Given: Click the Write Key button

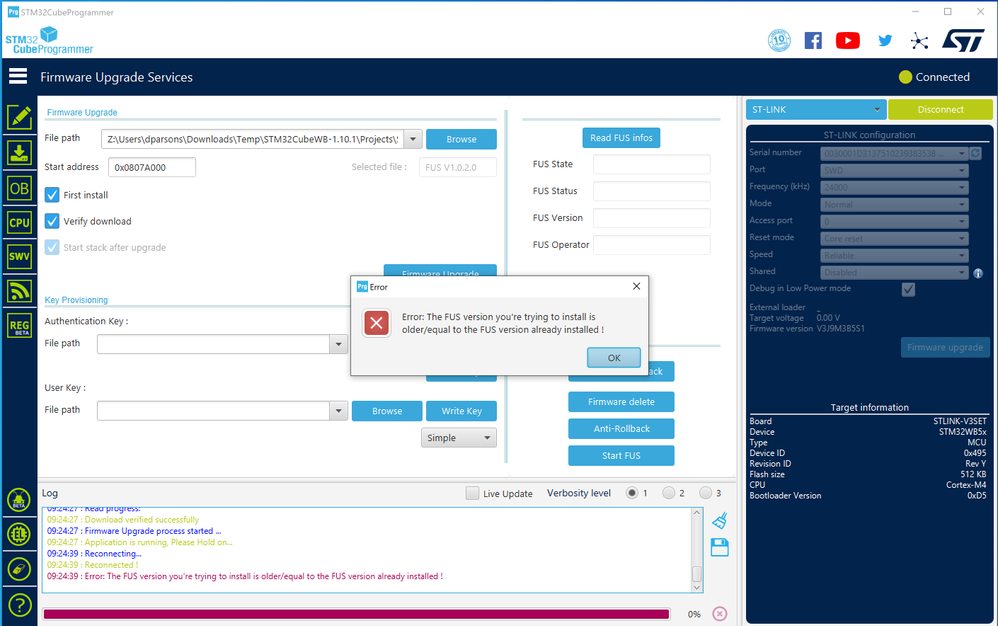Looking at the screenshot, I should 461,411.
